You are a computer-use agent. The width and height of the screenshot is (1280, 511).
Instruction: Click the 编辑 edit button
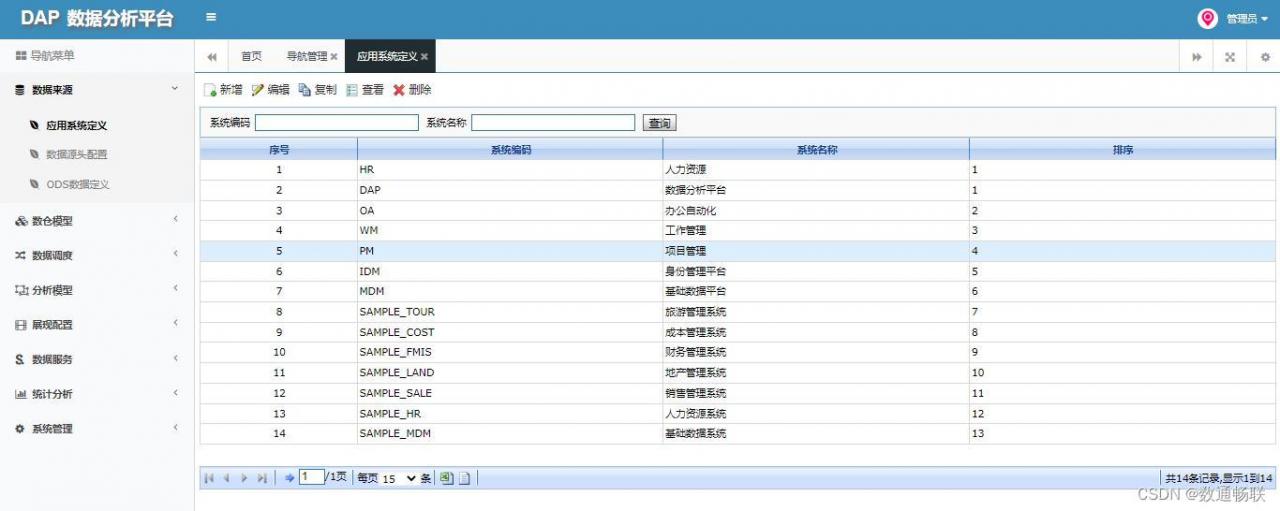click(x=270, y=90)
